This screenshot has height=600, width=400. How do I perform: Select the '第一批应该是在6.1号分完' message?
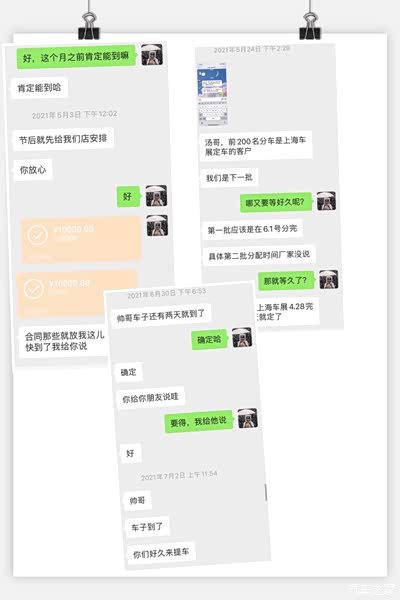(x=252, y=229)
